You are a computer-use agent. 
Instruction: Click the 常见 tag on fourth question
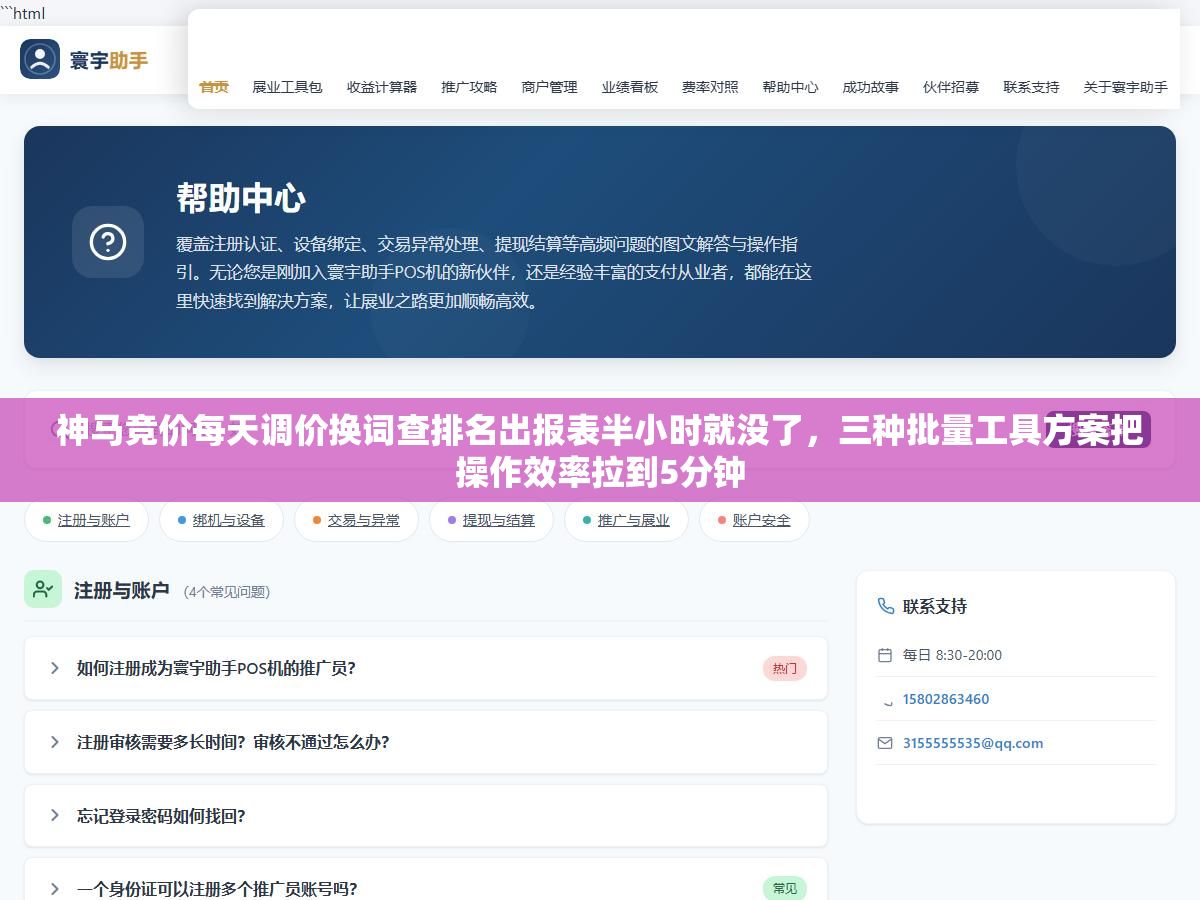coord(785,888)
